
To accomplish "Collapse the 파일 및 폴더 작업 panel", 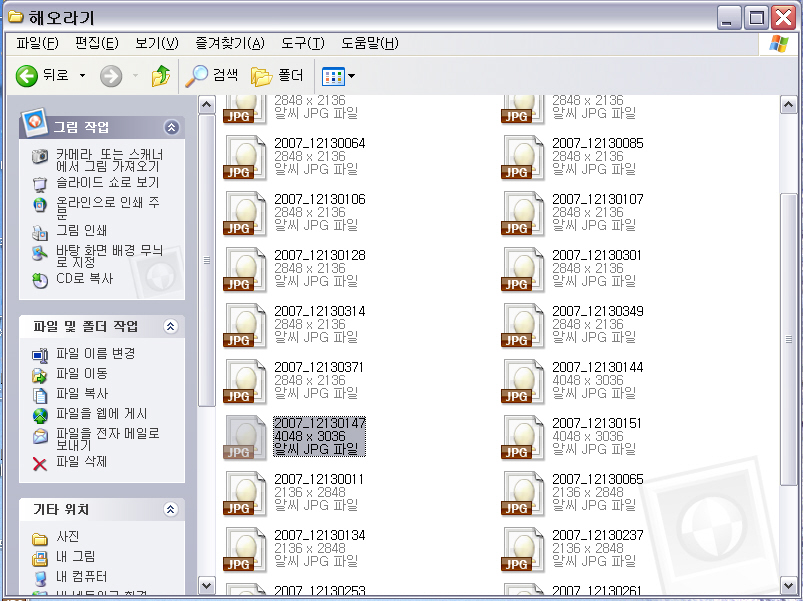I will point(171,327).
